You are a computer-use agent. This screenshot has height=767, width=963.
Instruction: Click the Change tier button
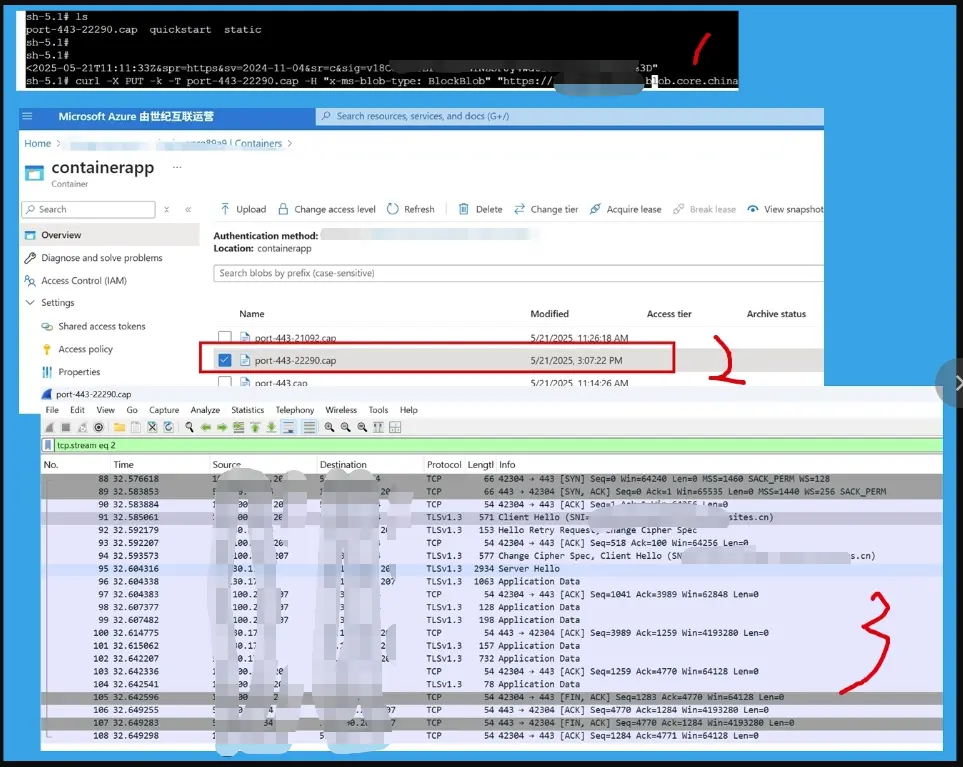click(x=547, y=209)
